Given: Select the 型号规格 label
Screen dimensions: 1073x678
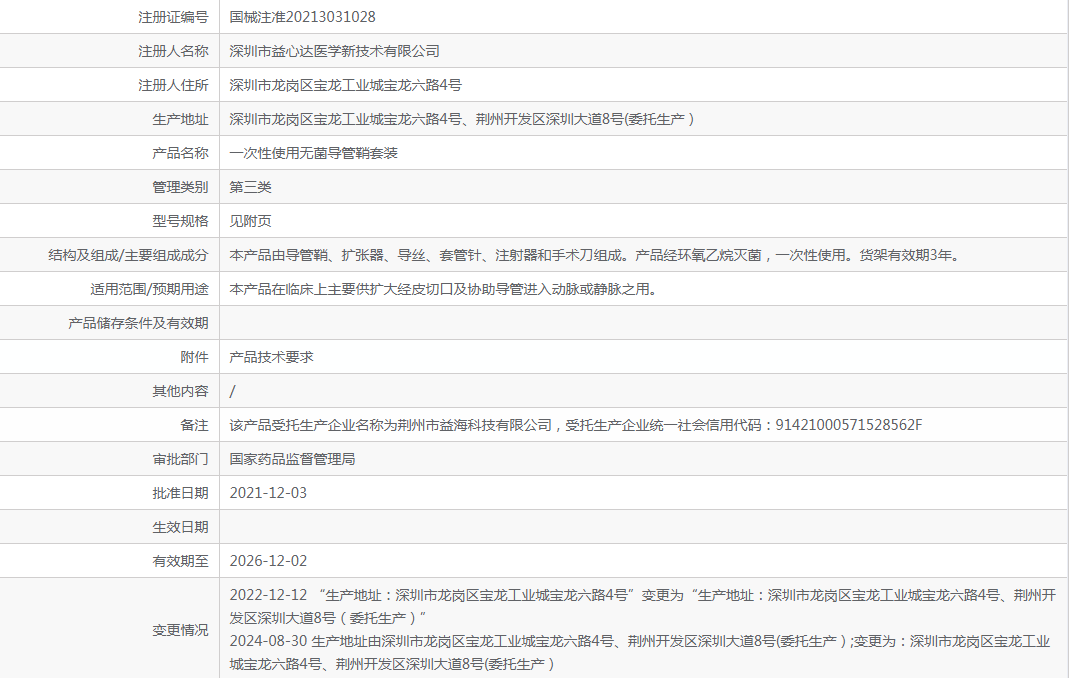Looking at the screenshot, I should (180, 221).
